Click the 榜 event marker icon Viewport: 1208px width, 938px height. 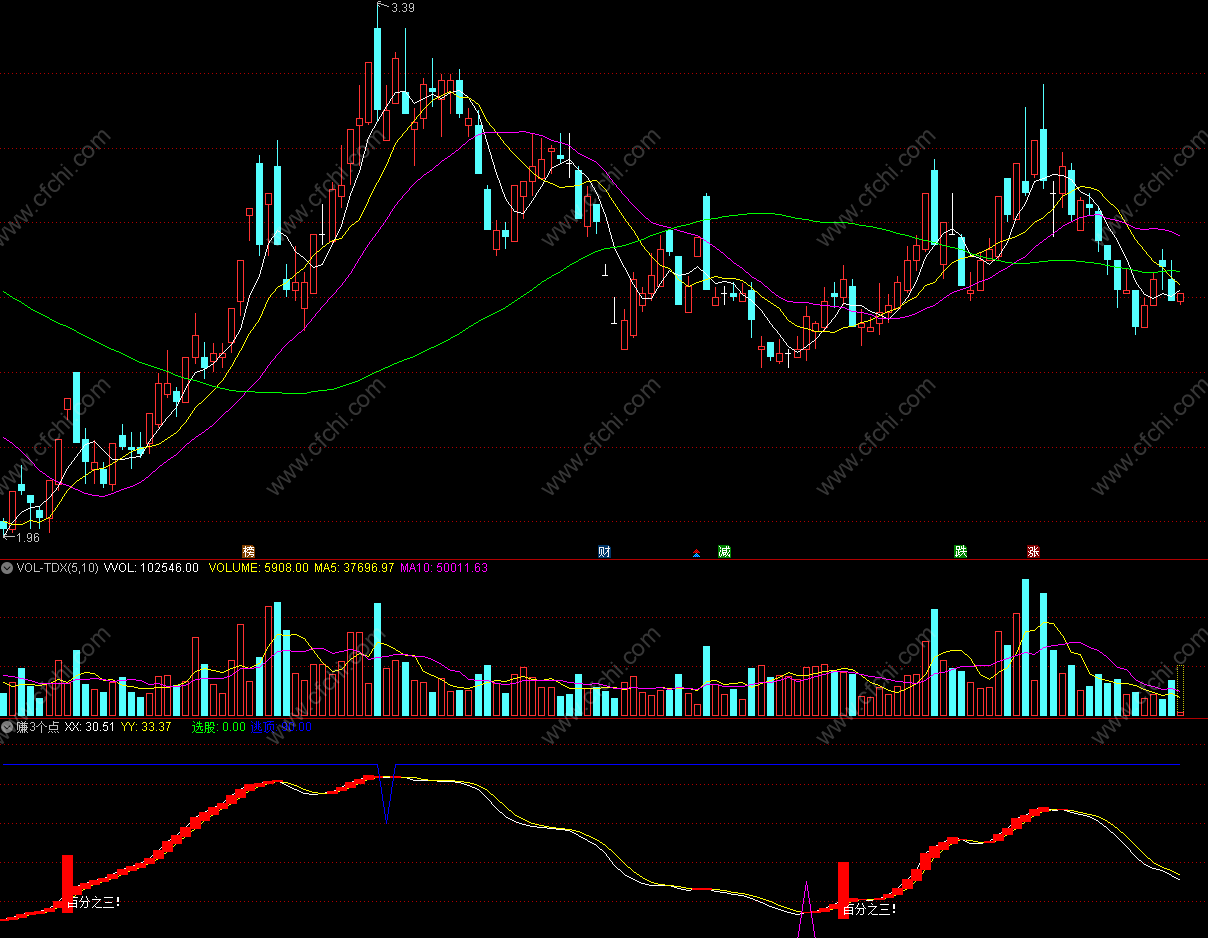249,551
